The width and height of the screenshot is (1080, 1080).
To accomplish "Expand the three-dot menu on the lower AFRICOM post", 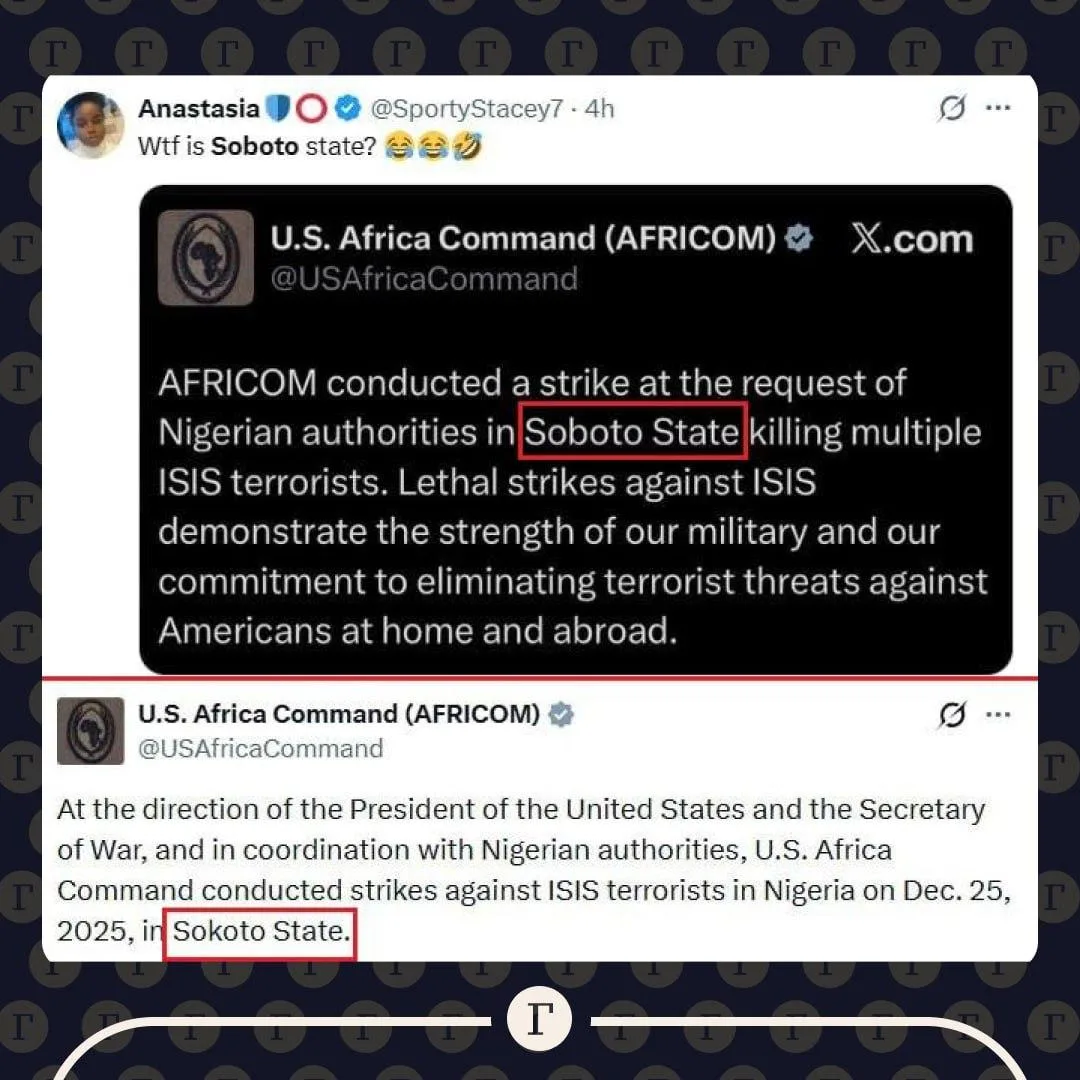I will coord(998,715).
